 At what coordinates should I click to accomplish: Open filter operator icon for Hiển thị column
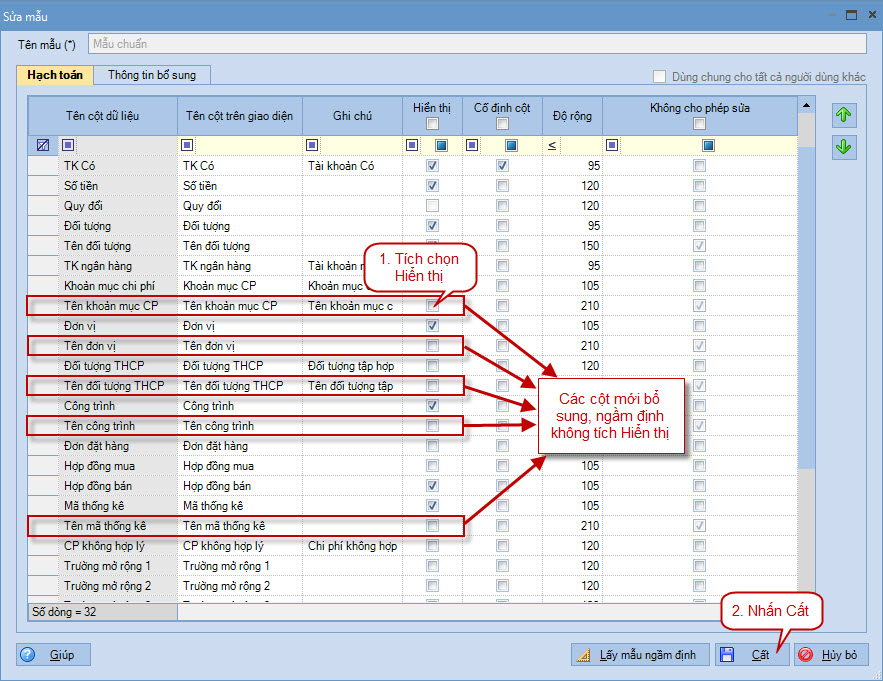pos(412,145)
